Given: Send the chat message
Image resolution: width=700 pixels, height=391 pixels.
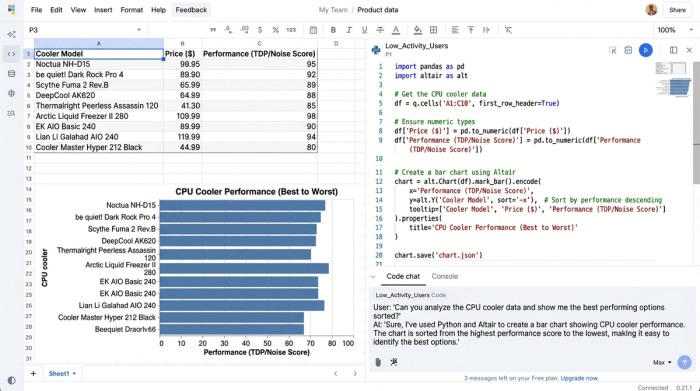Looking at the screenshot, I should (684, 362).
